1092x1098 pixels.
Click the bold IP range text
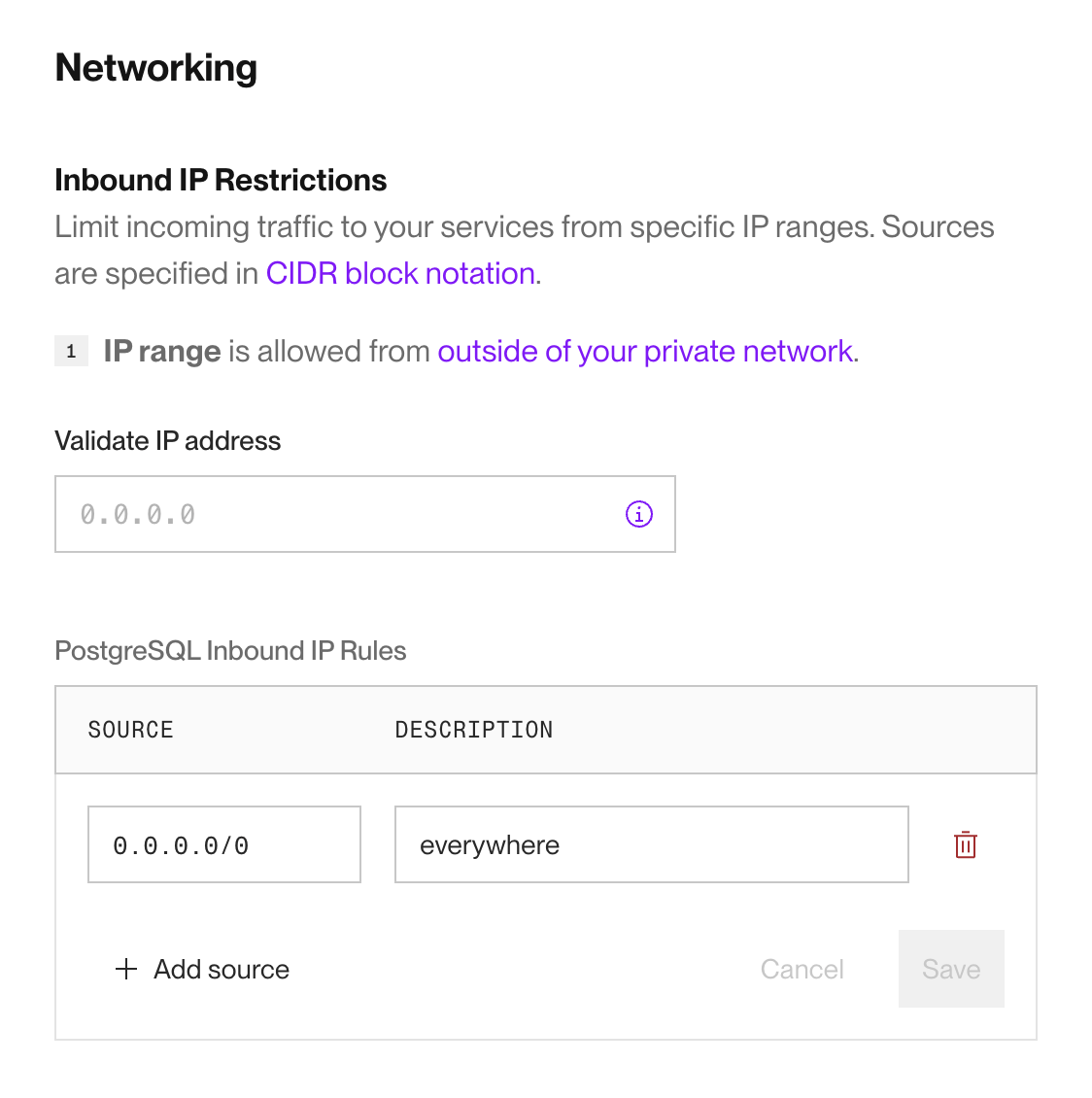click(161, 351)
